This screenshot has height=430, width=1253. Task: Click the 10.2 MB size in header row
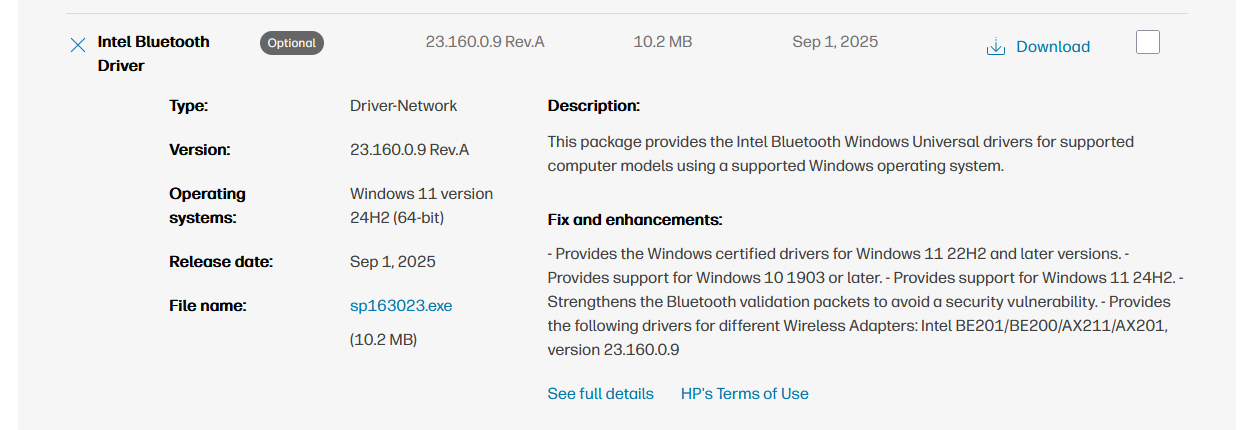click(662, 42)
